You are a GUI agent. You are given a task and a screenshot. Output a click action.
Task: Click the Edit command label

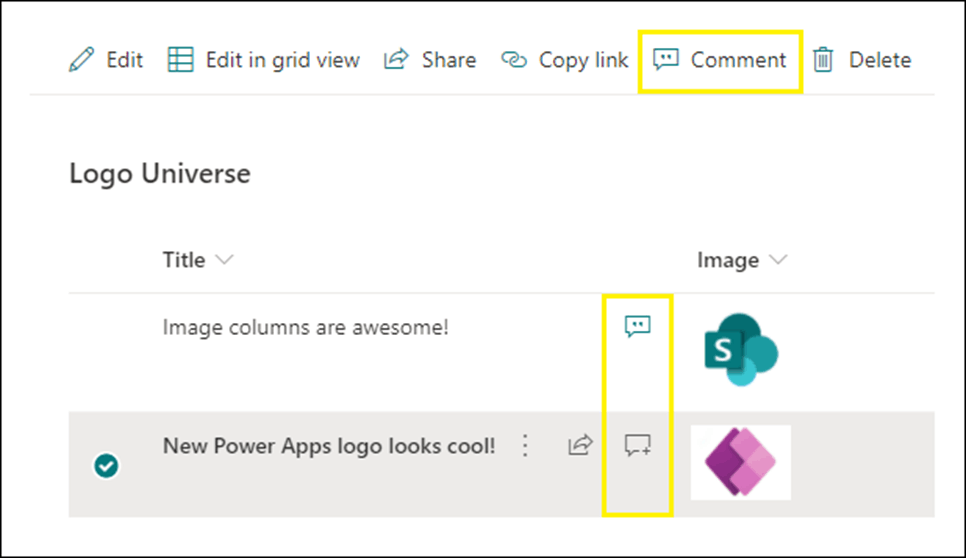point(124,60)
